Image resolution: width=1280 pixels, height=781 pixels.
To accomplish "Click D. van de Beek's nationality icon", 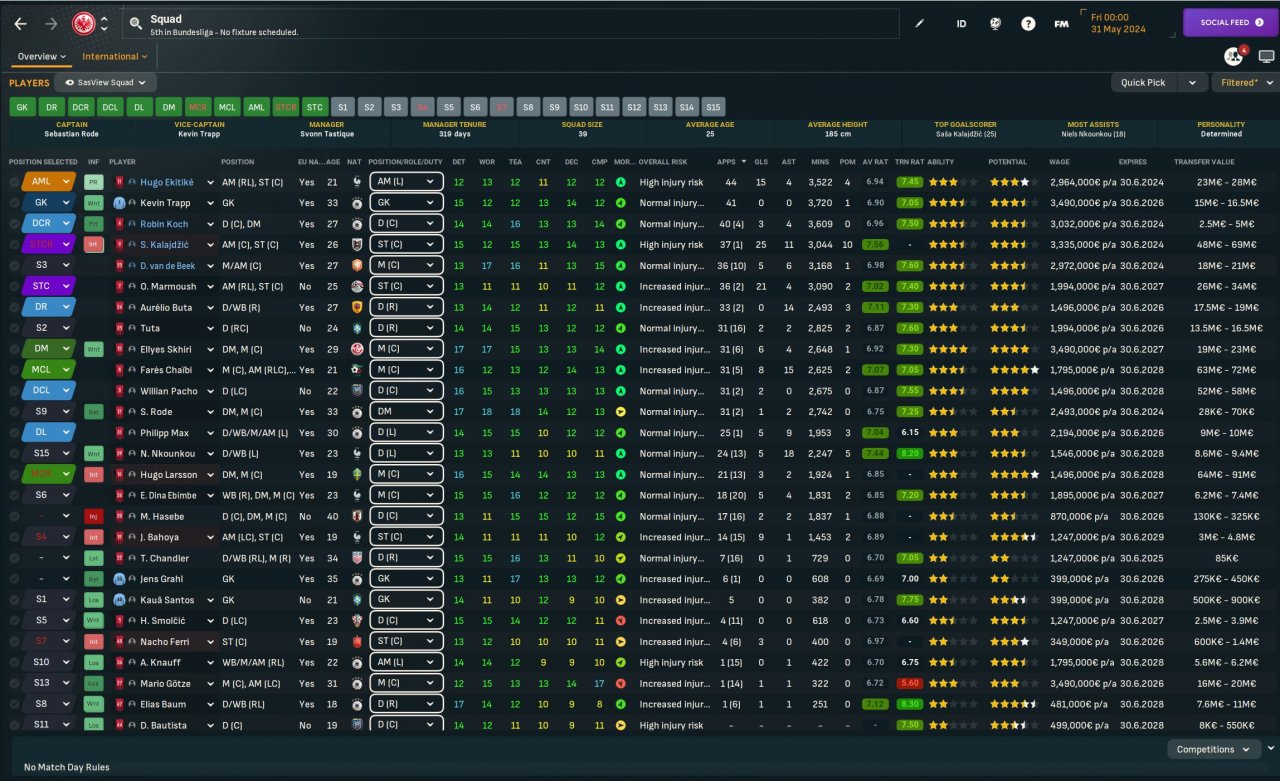I will (x=355, y=266).
